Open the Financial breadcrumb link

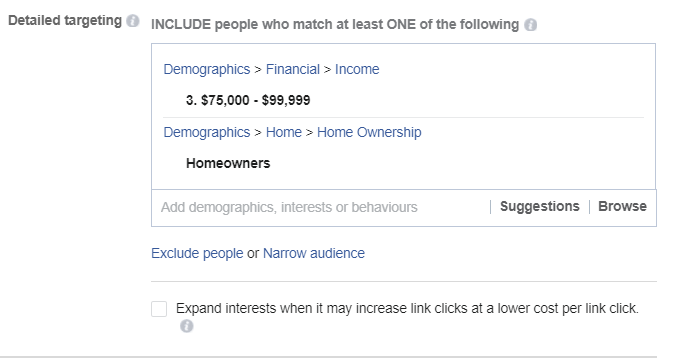(x=293, y=69)
